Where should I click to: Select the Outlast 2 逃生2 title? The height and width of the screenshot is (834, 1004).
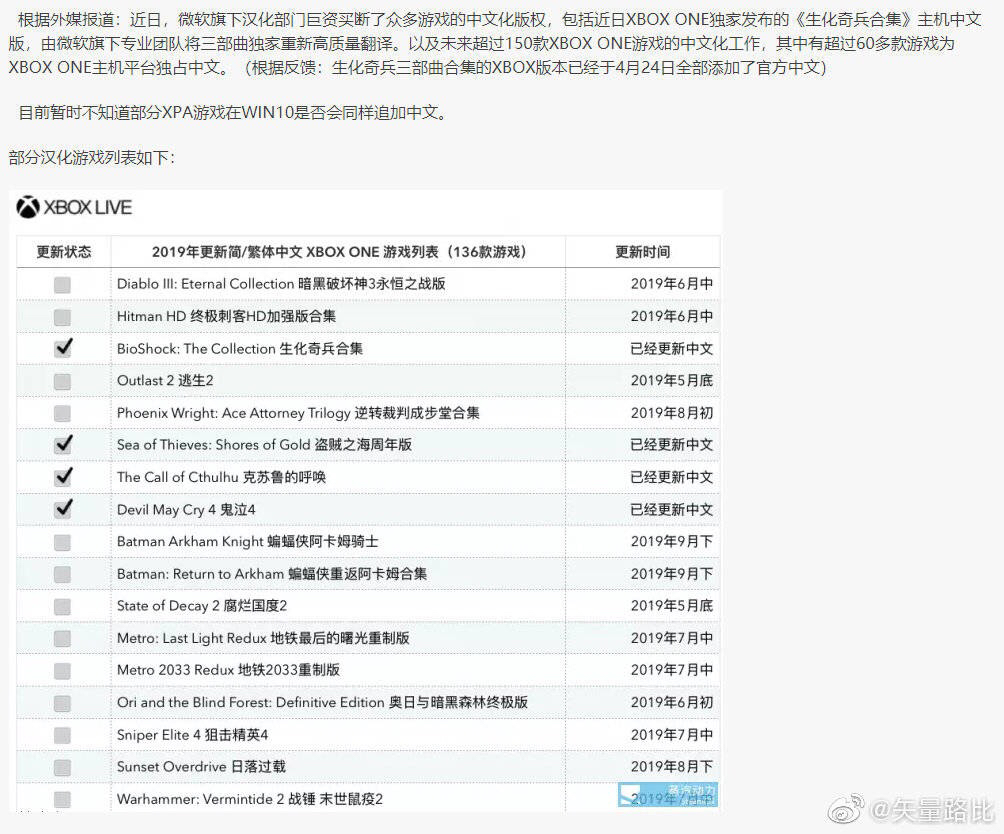(165, 380)
